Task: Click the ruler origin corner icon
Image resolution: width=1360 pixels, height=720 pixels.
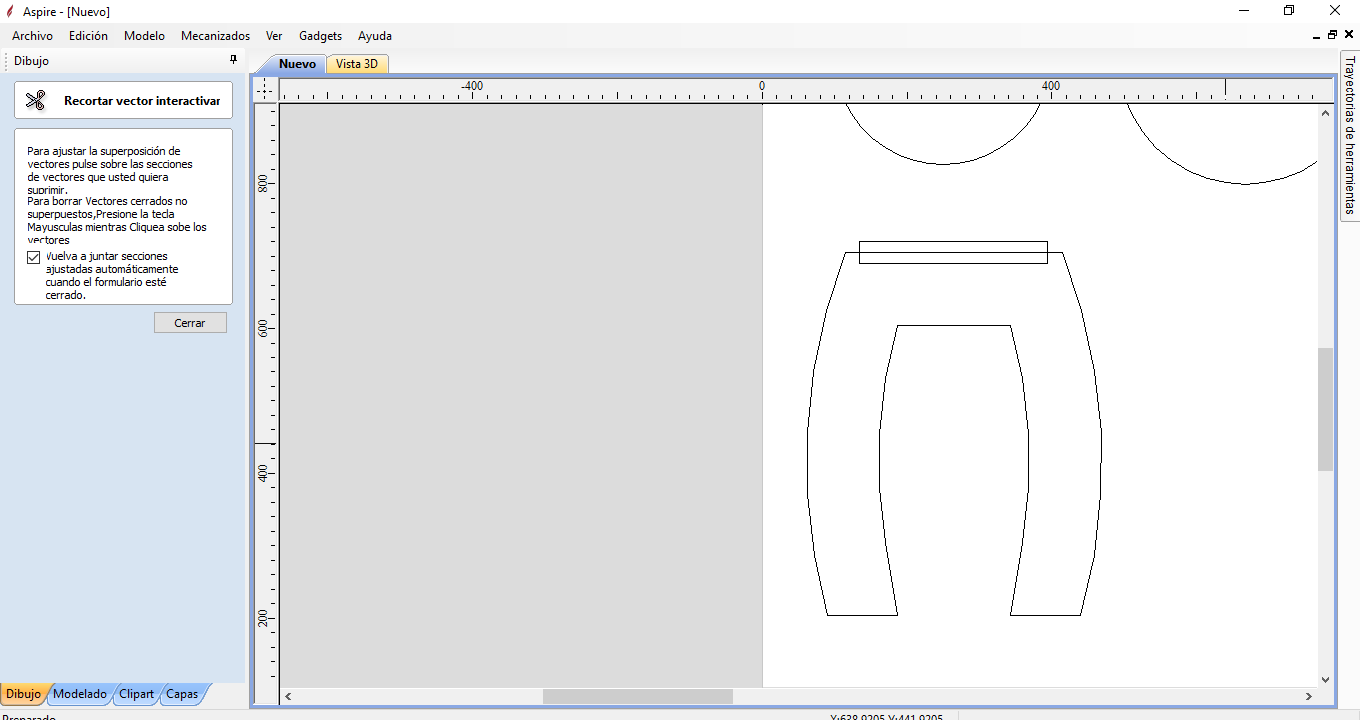Action: tap(265, 90)
